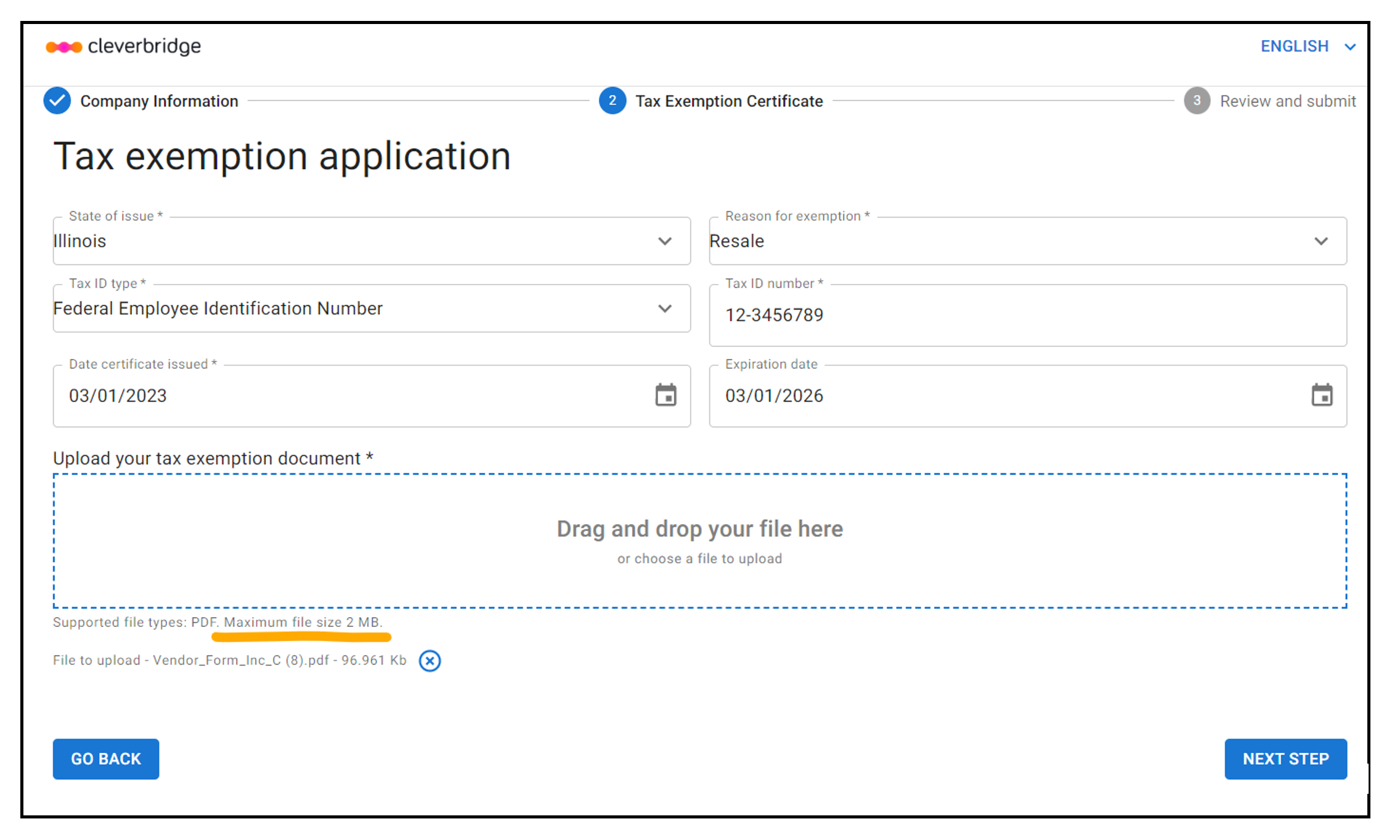Viewport: 1400px width, 840px height.
Task: Remove the uploaded Vendor_Form_Inc_C file
Action: tap(430, 661)
